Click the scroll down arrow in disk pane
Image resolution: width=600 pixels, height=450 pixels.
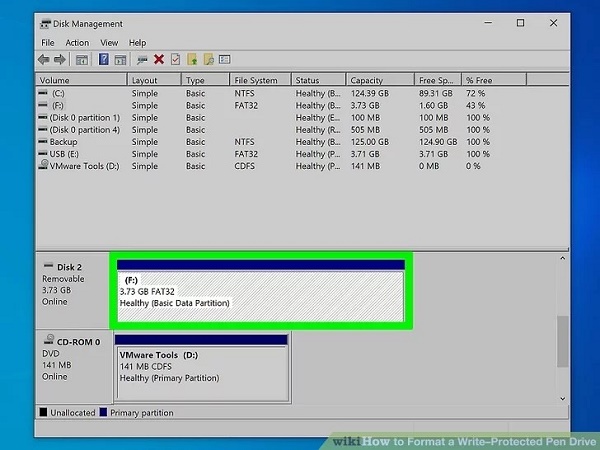(562, 399)
